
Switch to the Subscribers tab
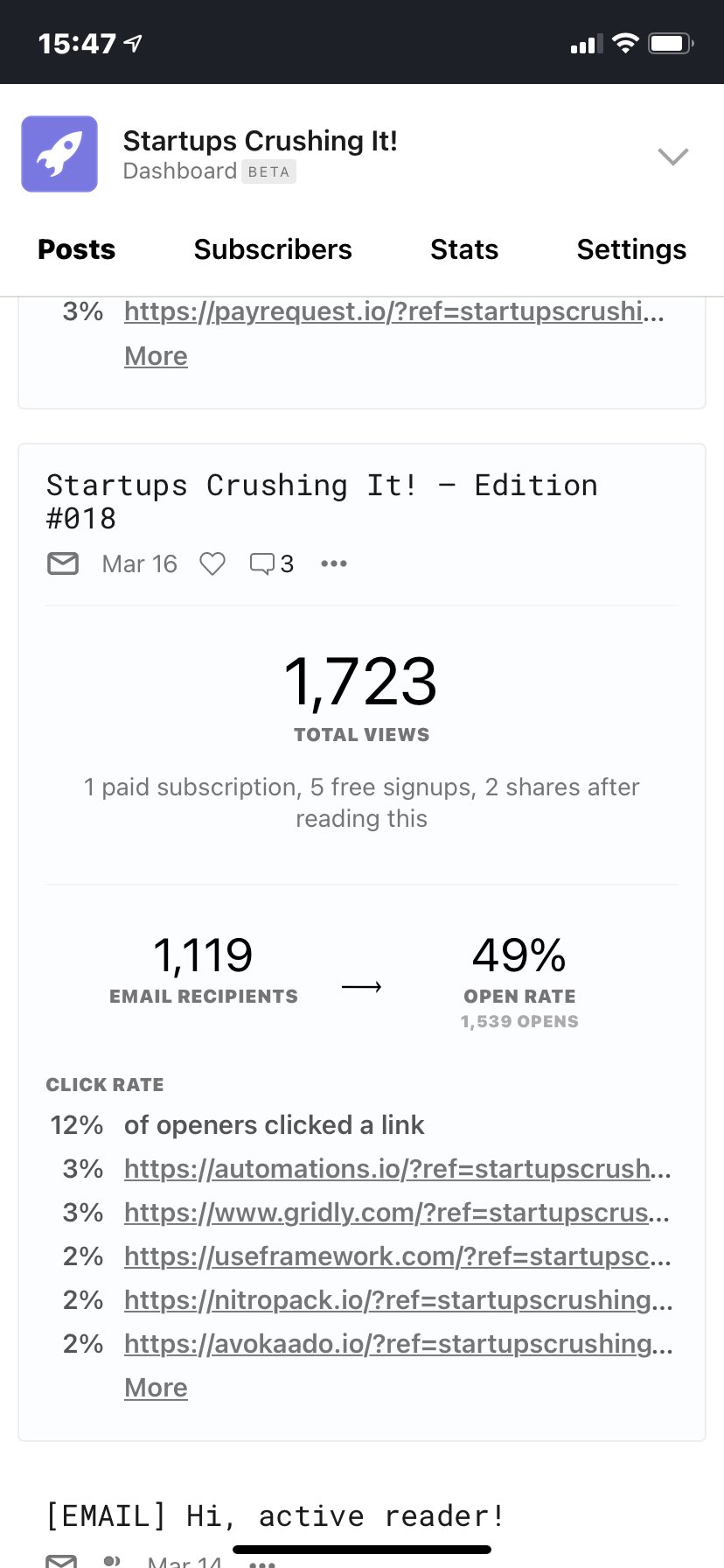pos(273,249)
